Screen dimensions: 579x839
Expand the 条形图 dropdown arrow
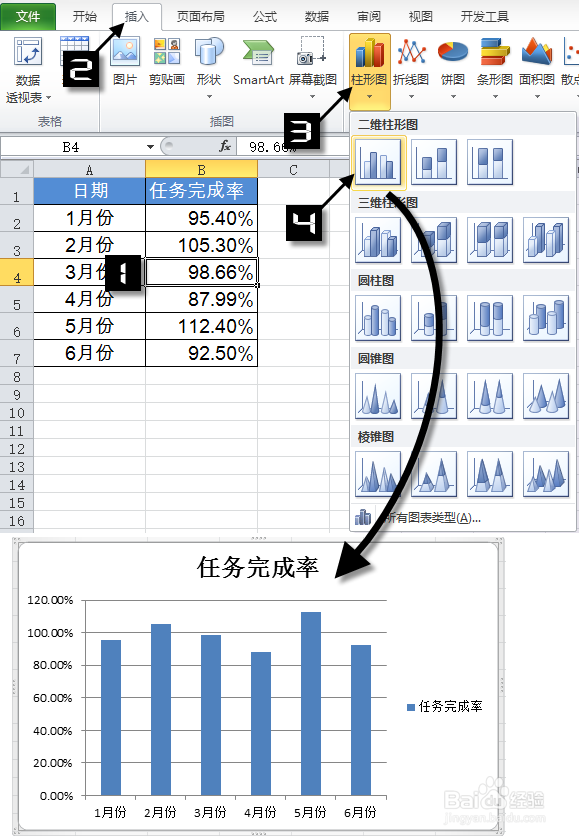tap(496, 97)
